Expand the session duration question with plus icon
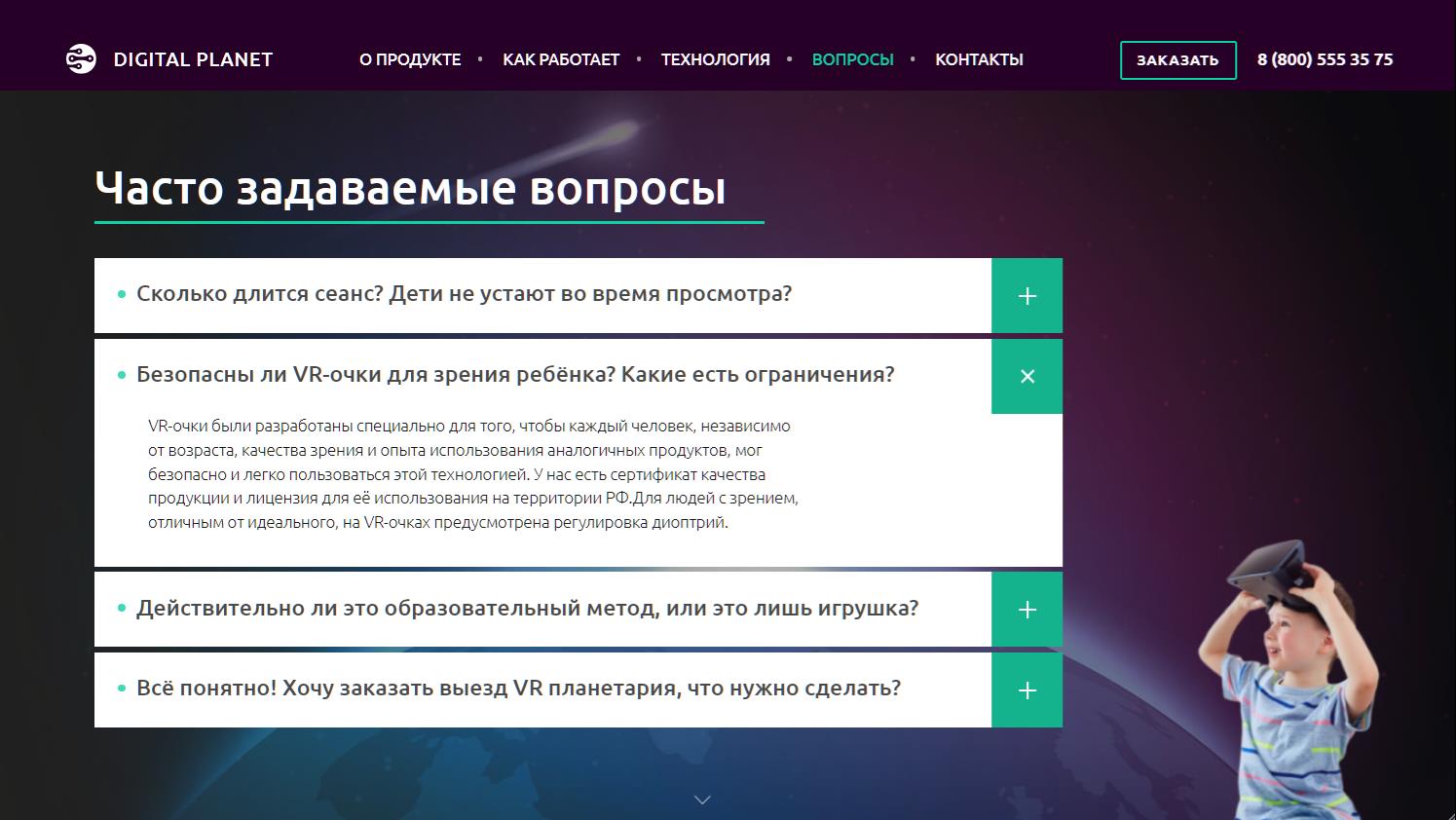The height and width of the screenshot is (820, 1456). [1027, 296]
